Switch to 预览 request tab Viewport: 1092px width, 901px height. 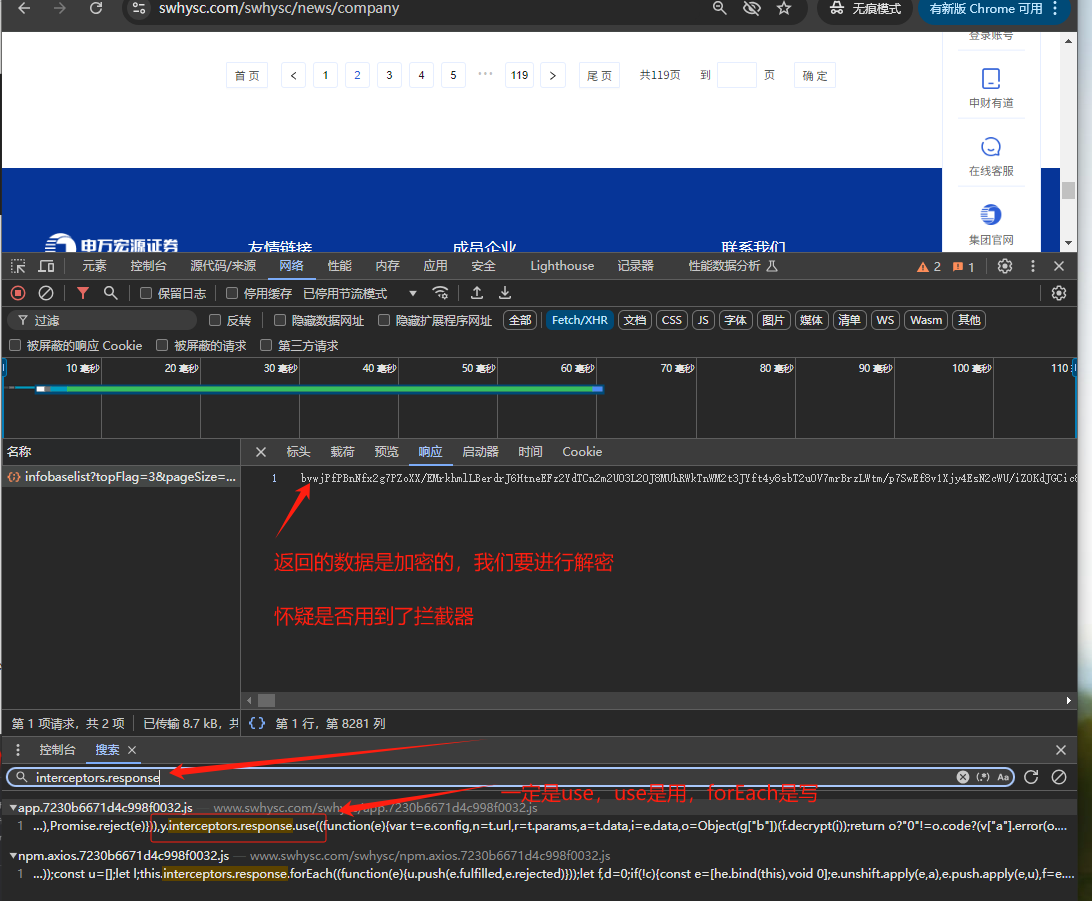click(x=387, y=452)
